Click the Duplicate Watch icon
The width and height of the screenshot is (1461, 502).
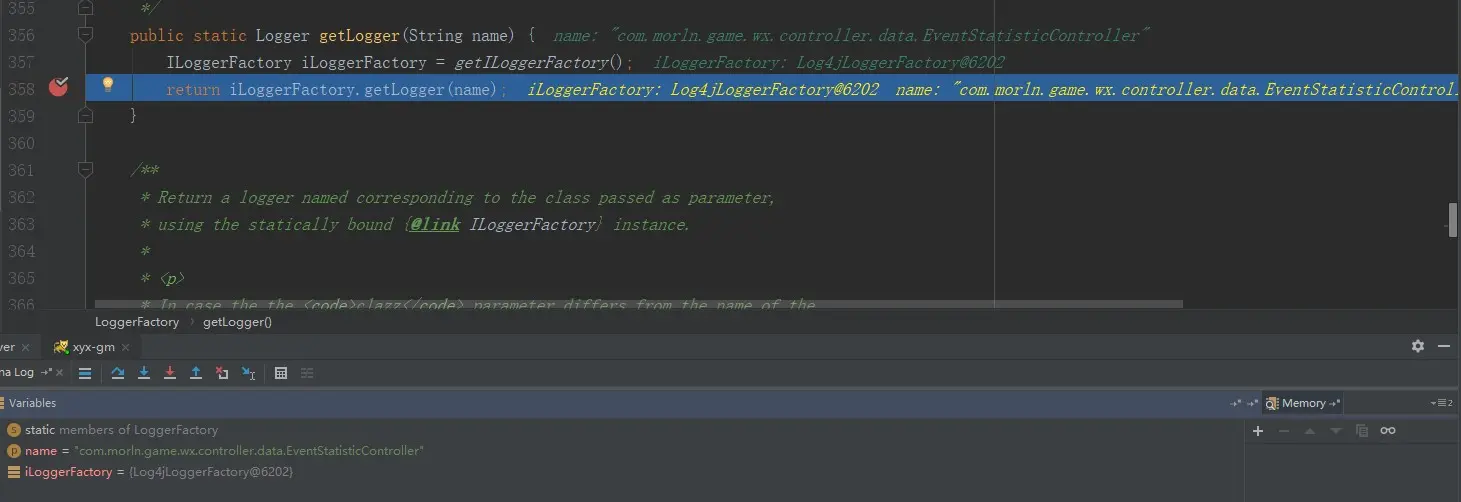point(1361,430)
